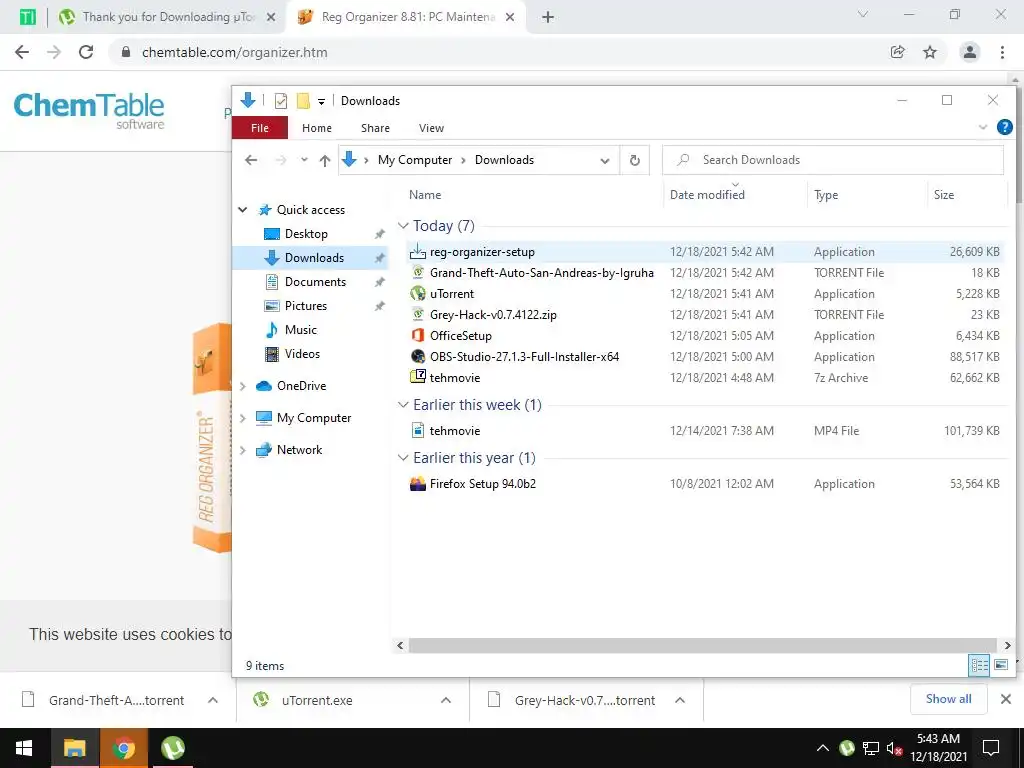Collapse the Earlier this year group
The height and width of the screenshot is (768, 1024).
[x=403, y=458]
